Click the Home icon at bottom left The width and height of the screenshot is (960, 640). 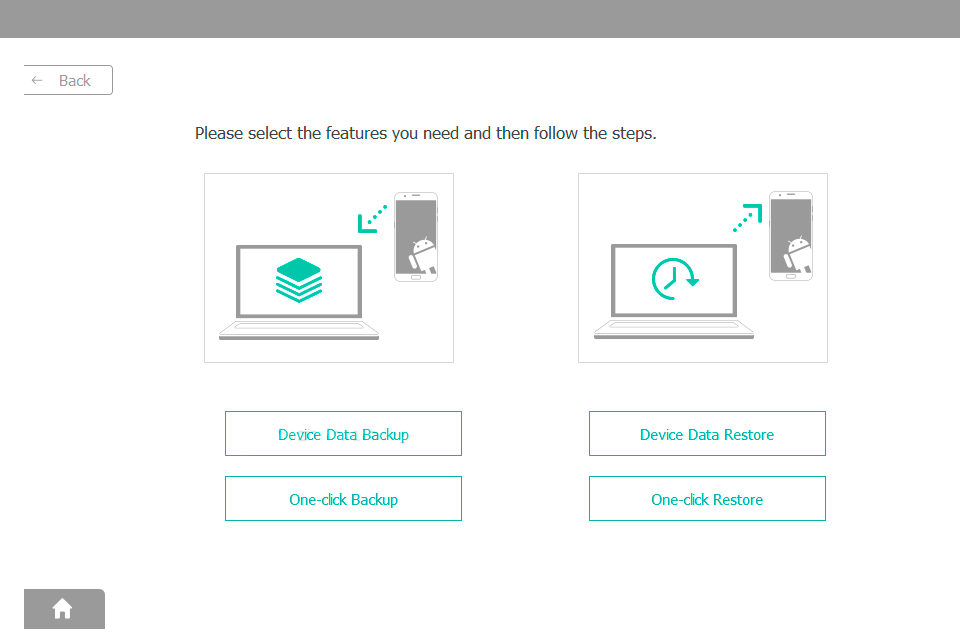(62, 608)
